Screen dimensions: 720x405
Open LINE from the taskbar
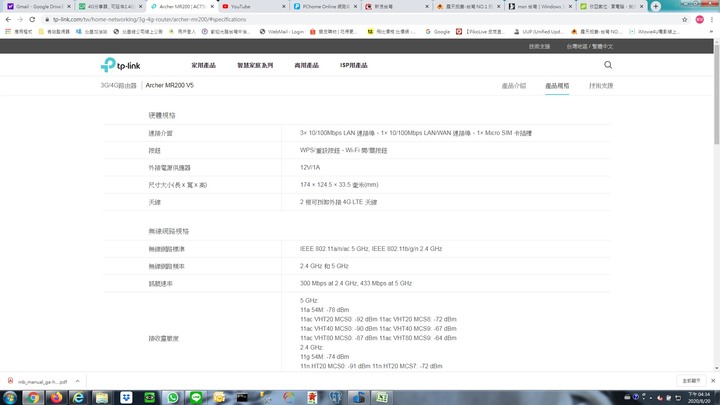[x=196, y=397]
